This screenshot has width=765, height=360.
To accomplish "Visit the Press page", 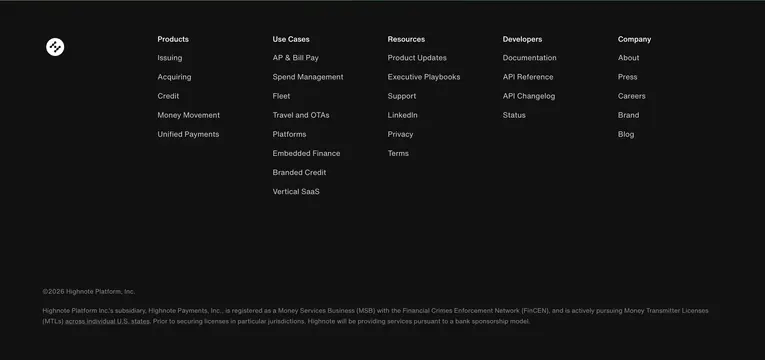I will click(x=627, y=77).
